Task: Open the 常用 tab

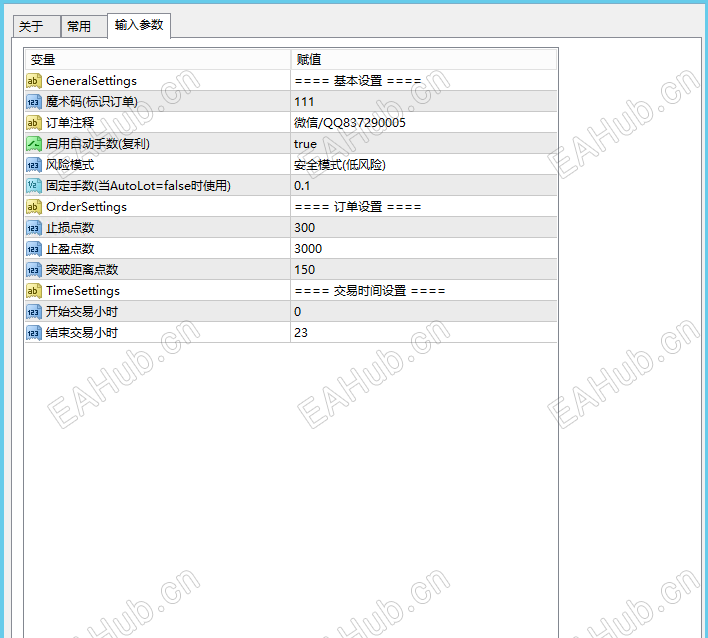Action: click(x=84, y=26)
